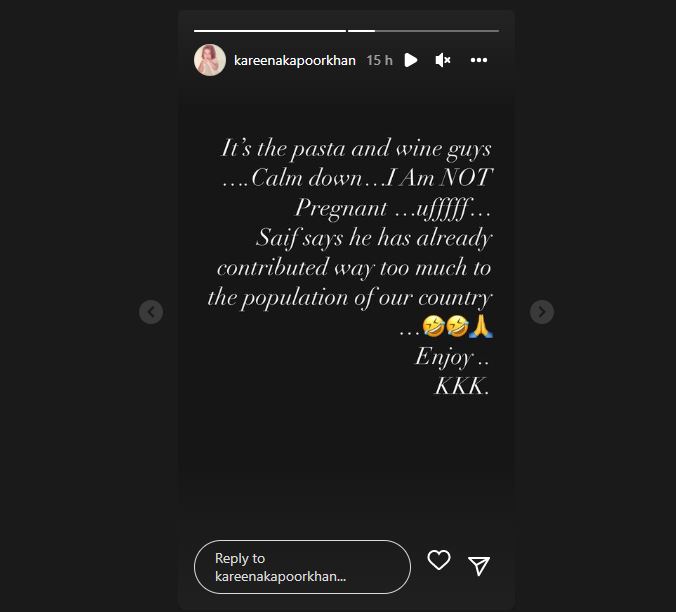Open kareenakapoorkhan profile picture
Viewport: 676px width, 612px height.
[x=210, y=60]
